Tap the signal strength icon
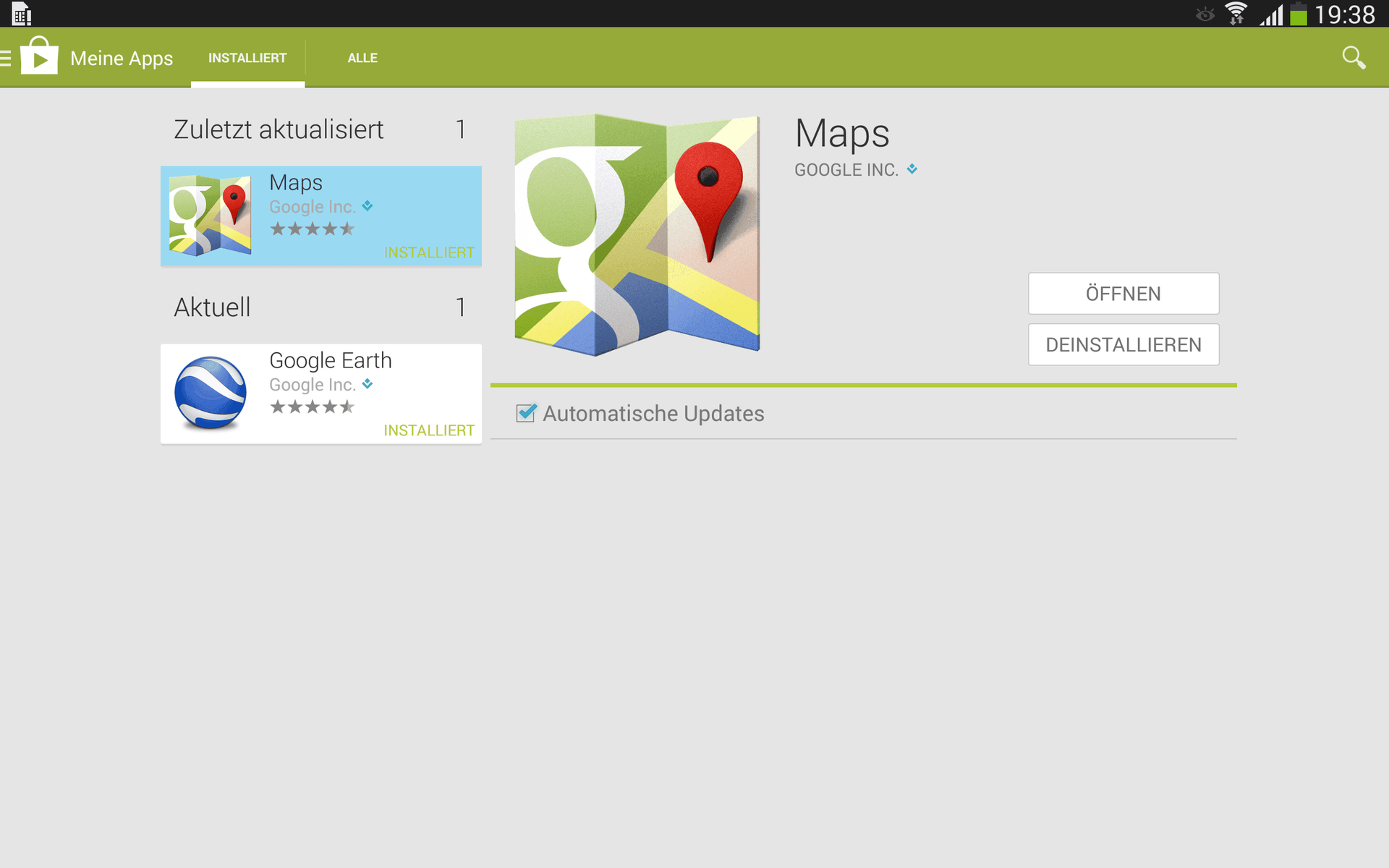Screen dimensions: 1389x868 click(x=1271, y=14)
